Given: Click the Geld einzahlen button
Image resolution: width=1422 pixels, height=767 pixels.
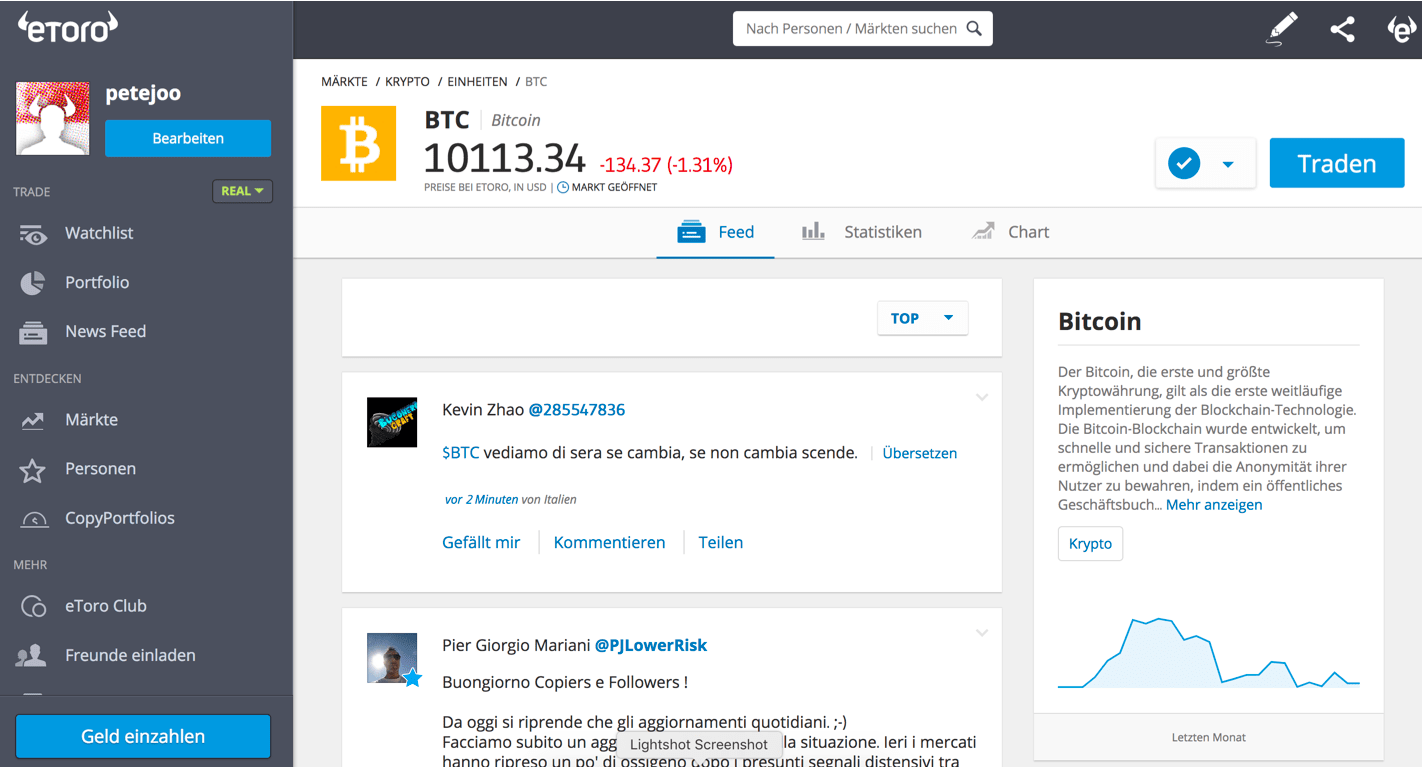Looking at the screenshot, I should (x=143, y=736).
